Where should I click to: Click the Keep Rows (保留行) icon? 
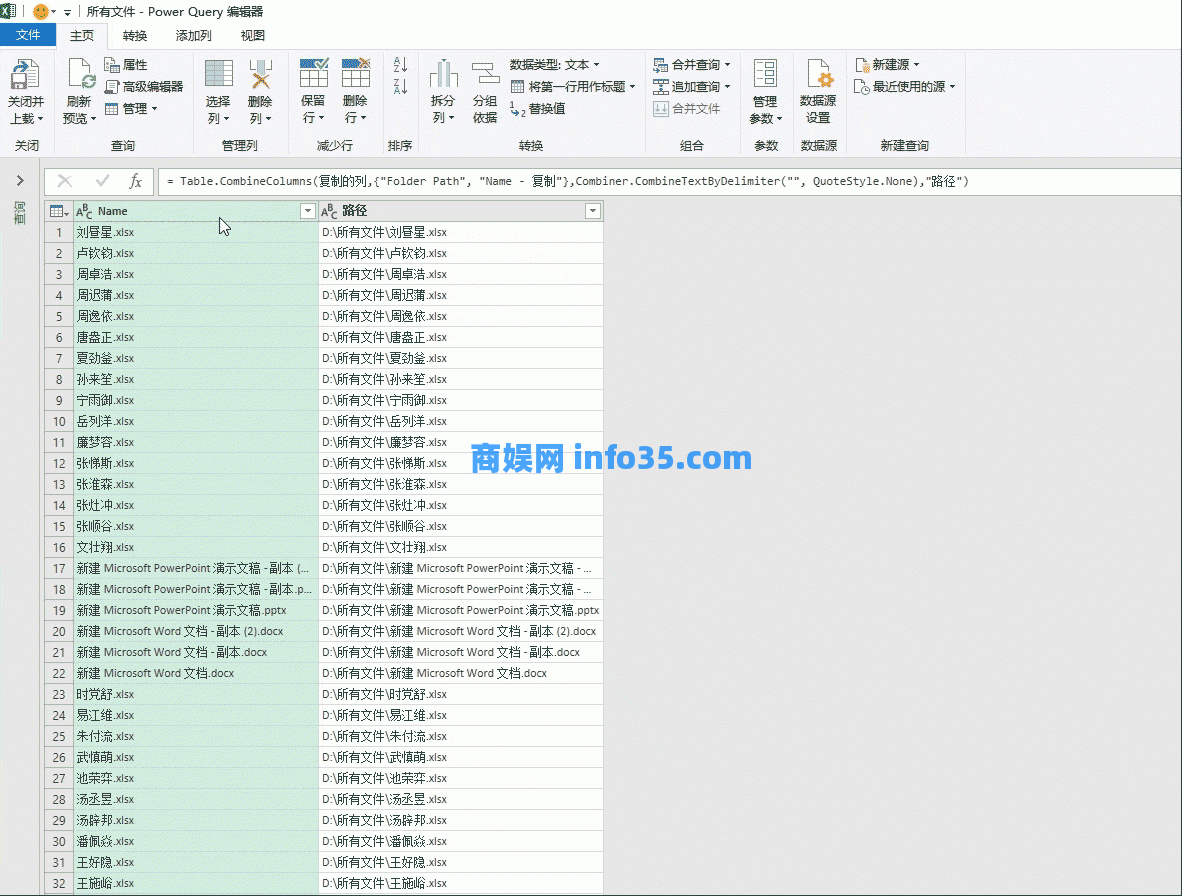coord(313,75)
